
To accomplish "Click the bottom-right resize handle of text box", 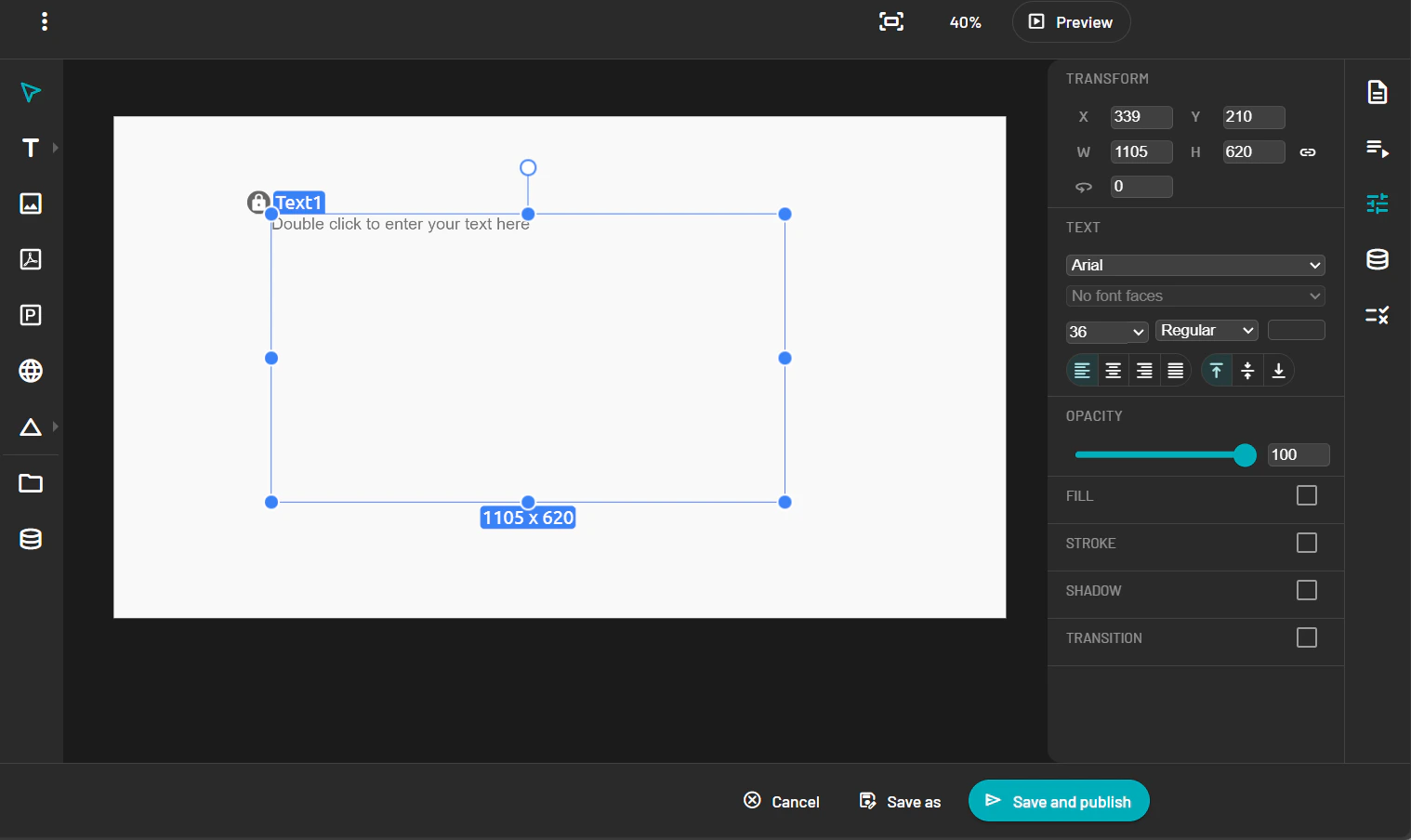I will click(x=785, y=502).
